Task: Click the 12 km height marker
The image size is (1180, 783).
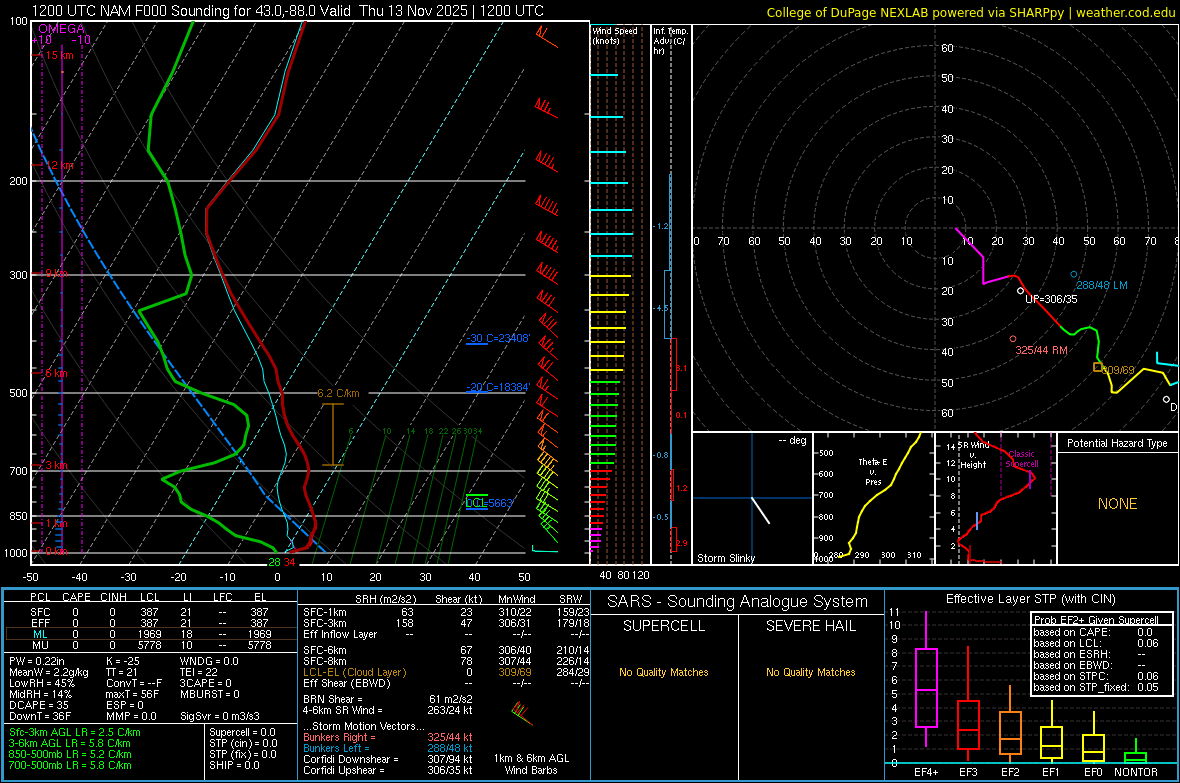Action: [x=59, y=165]
